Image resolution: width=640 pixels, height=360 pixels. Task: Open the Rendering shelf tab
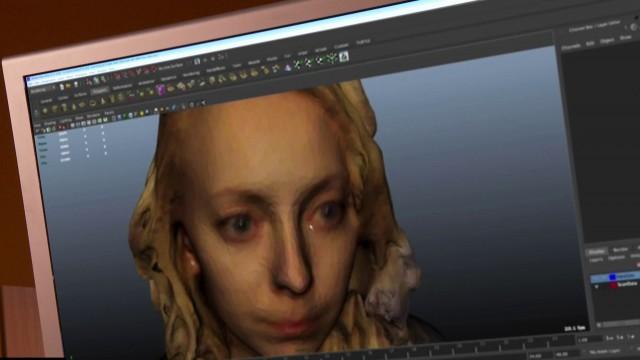(191, 74)
